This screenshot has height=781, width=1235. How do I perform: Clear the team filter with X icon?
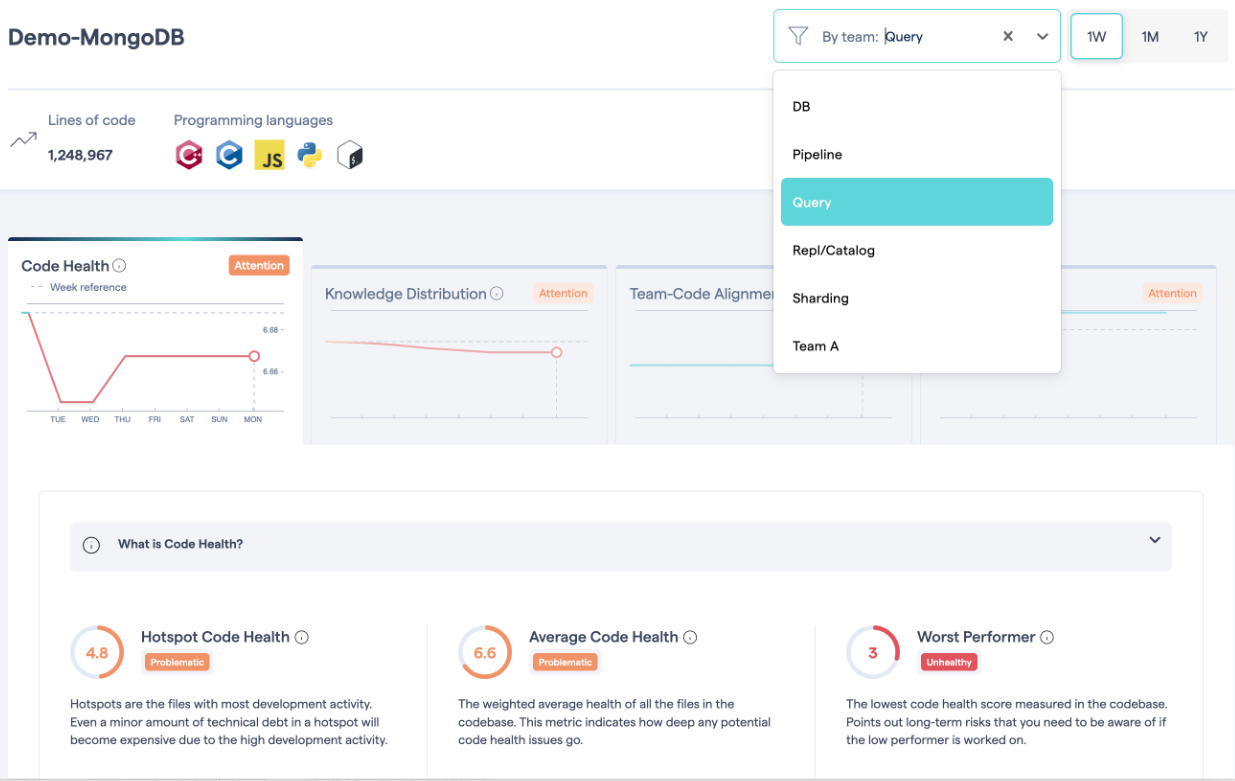click(1008, 36)
